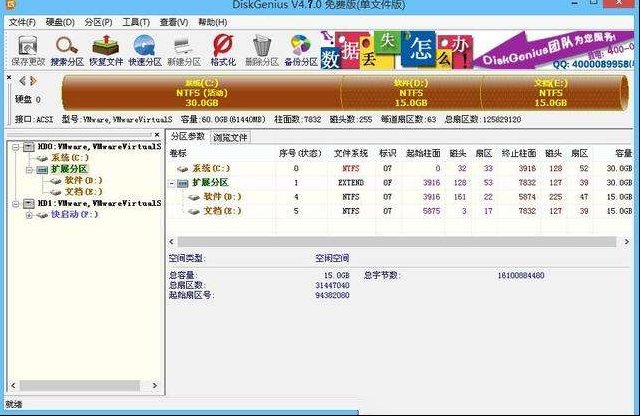Open the 查看(V) menu
This screenshot has height=416, width=640.
pos(174,22)
